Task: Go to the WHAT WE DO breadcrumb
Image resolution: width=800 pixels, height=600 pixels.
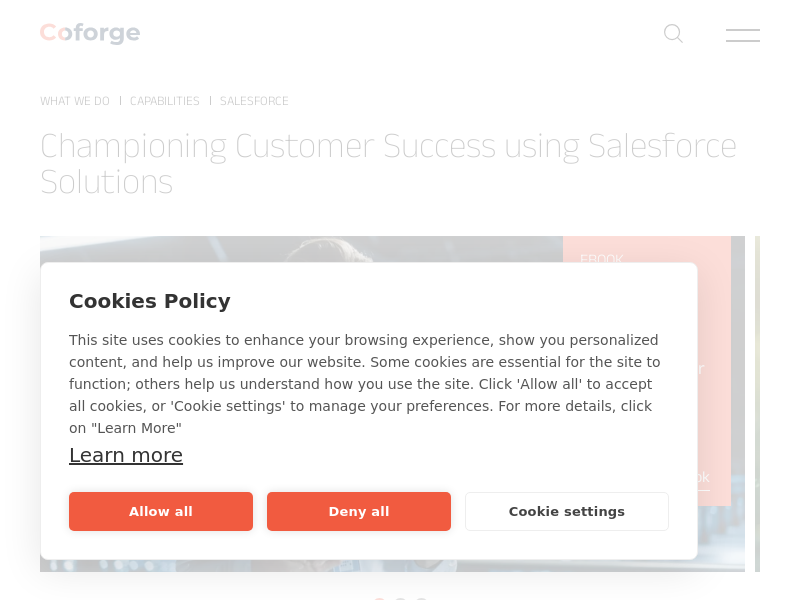Action: pos(75,101)
